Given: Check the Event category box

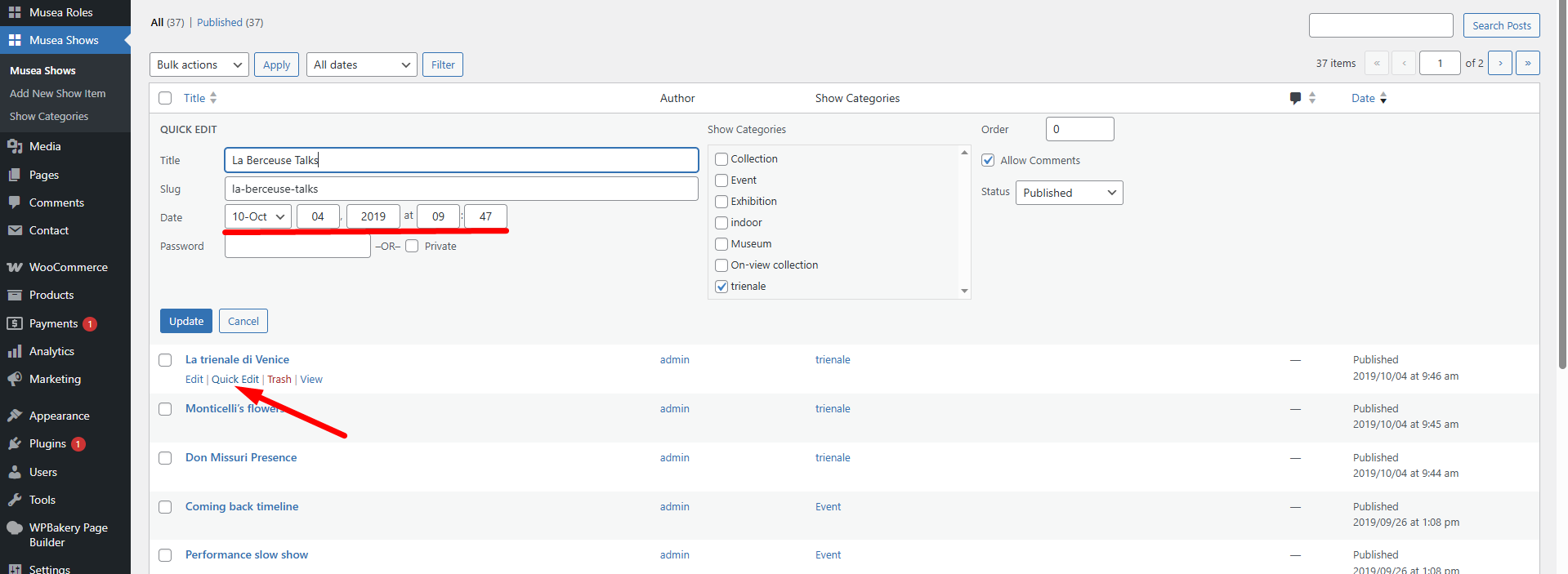Looking at the screenshot, I should click(x=721, y=180).
